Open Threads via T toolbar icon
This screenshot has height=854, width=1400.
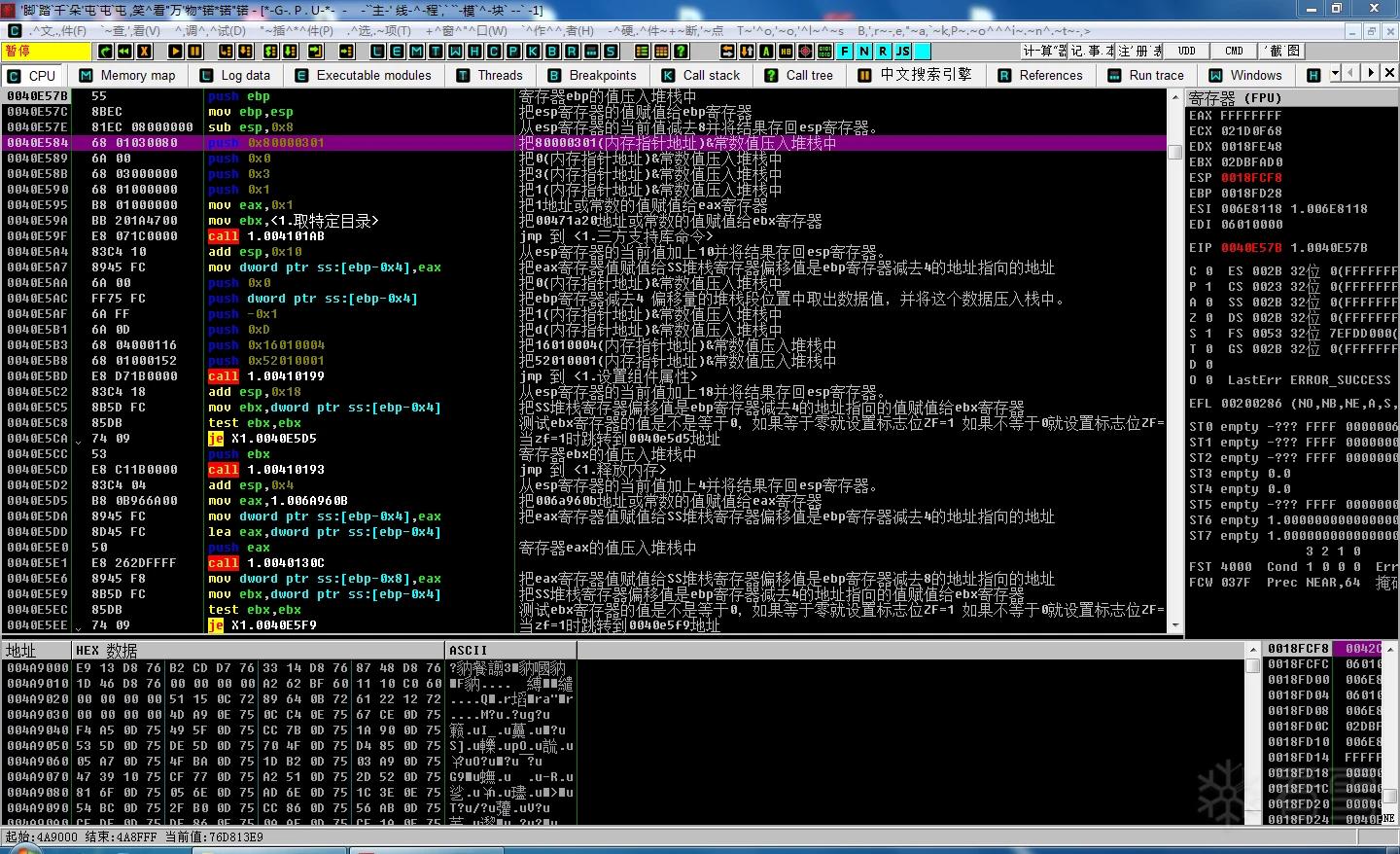(436, 51)
